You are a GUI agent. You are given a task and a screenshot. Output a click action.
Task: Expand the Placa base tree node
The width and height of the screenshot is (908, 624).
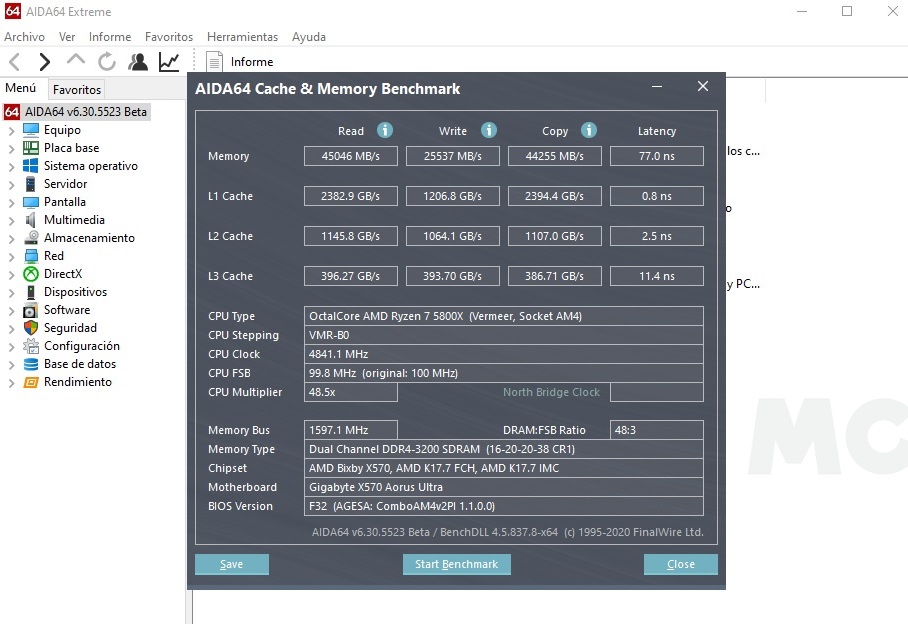pyautogui.click(x=12, y=148)
